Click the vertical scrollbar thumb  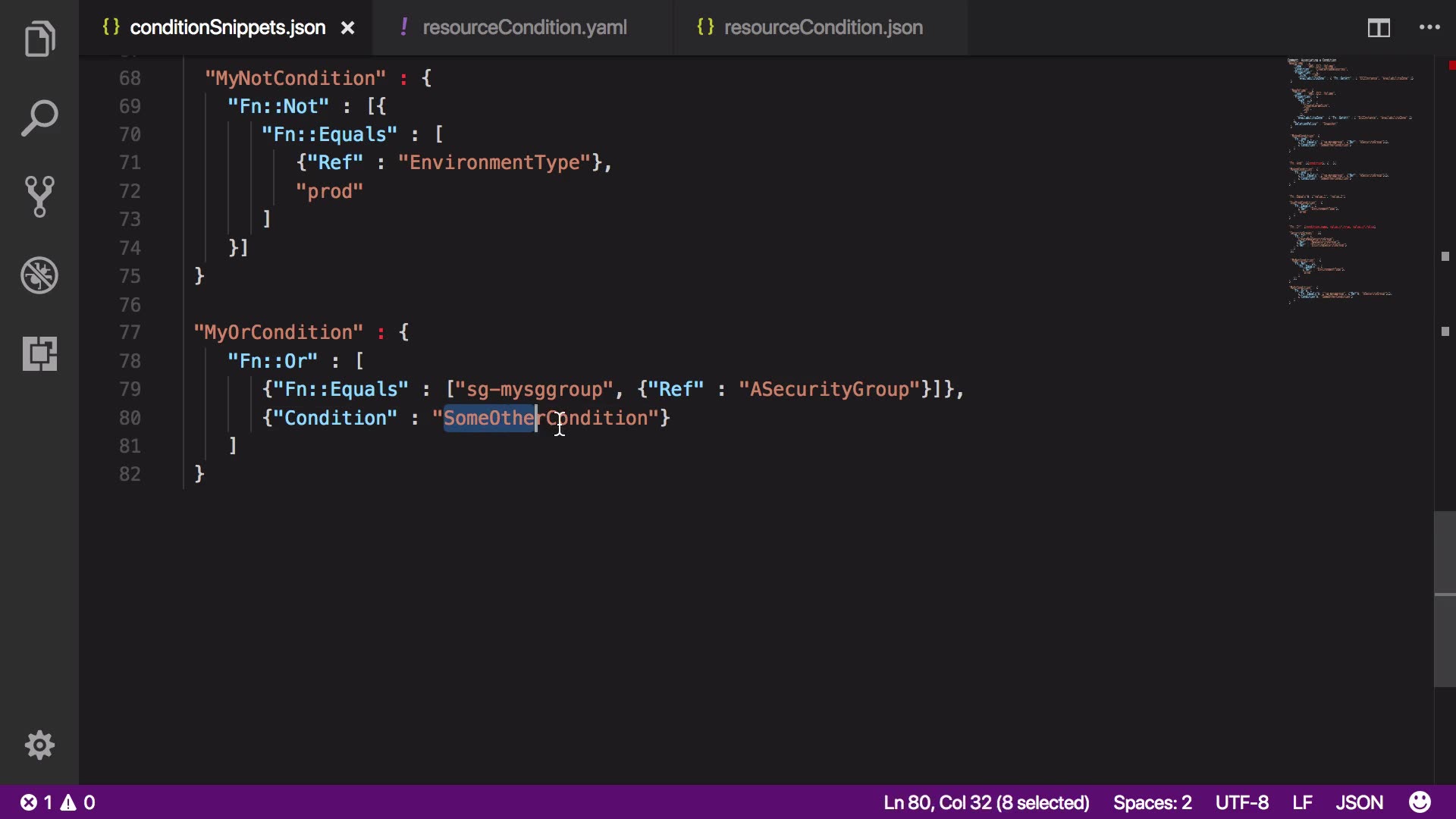[x=1444, y=599]
